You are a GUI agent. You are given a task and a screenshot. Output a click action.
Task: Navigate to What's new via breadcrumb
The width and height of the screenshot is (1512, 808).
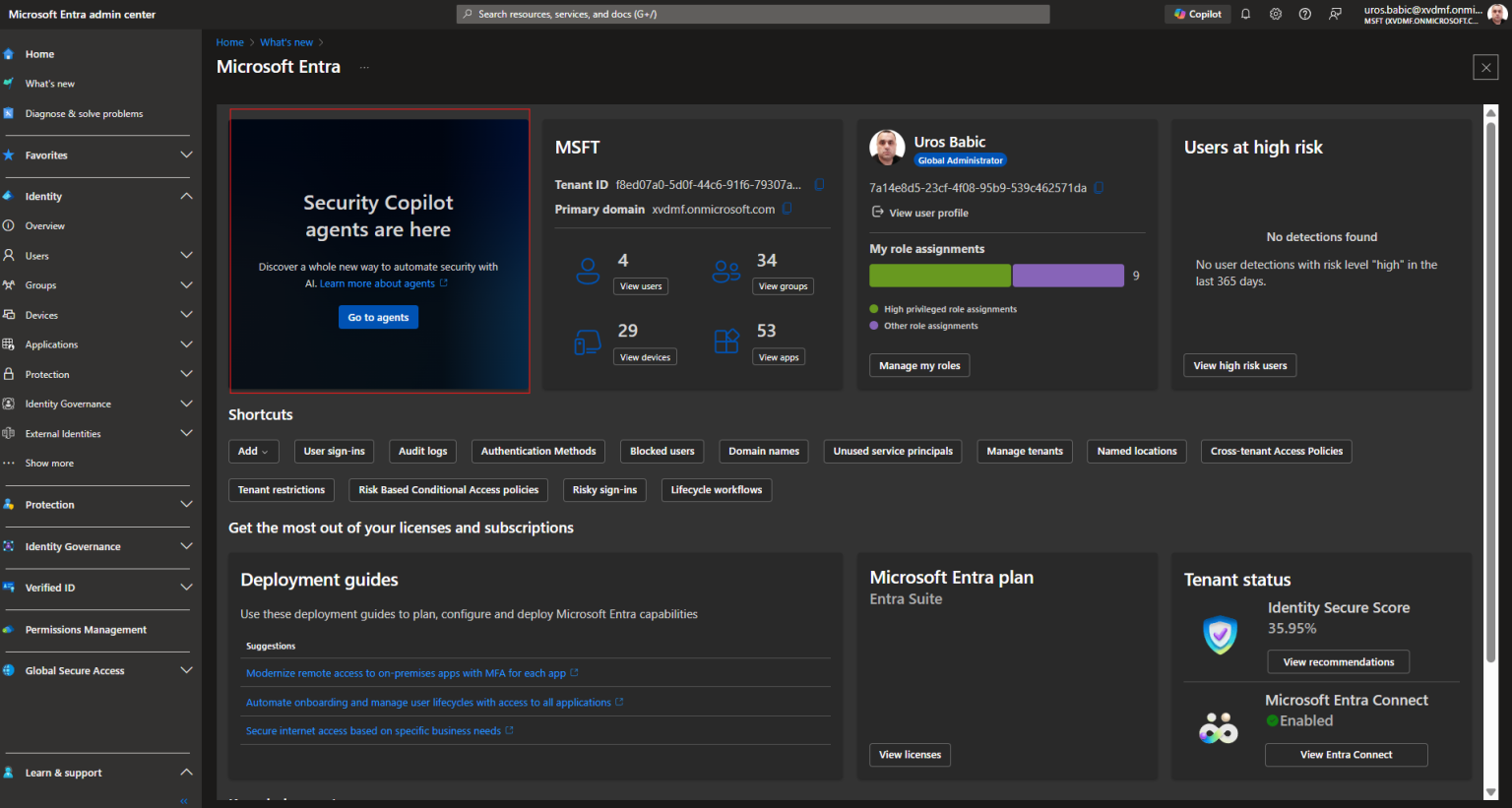[286, 41]
